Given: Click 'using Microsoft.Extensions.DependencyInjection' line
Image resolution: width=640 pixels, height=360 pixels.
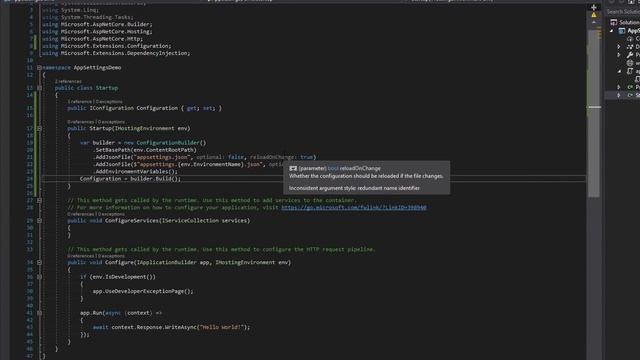Looking at the screenshot, I should 116,53.
